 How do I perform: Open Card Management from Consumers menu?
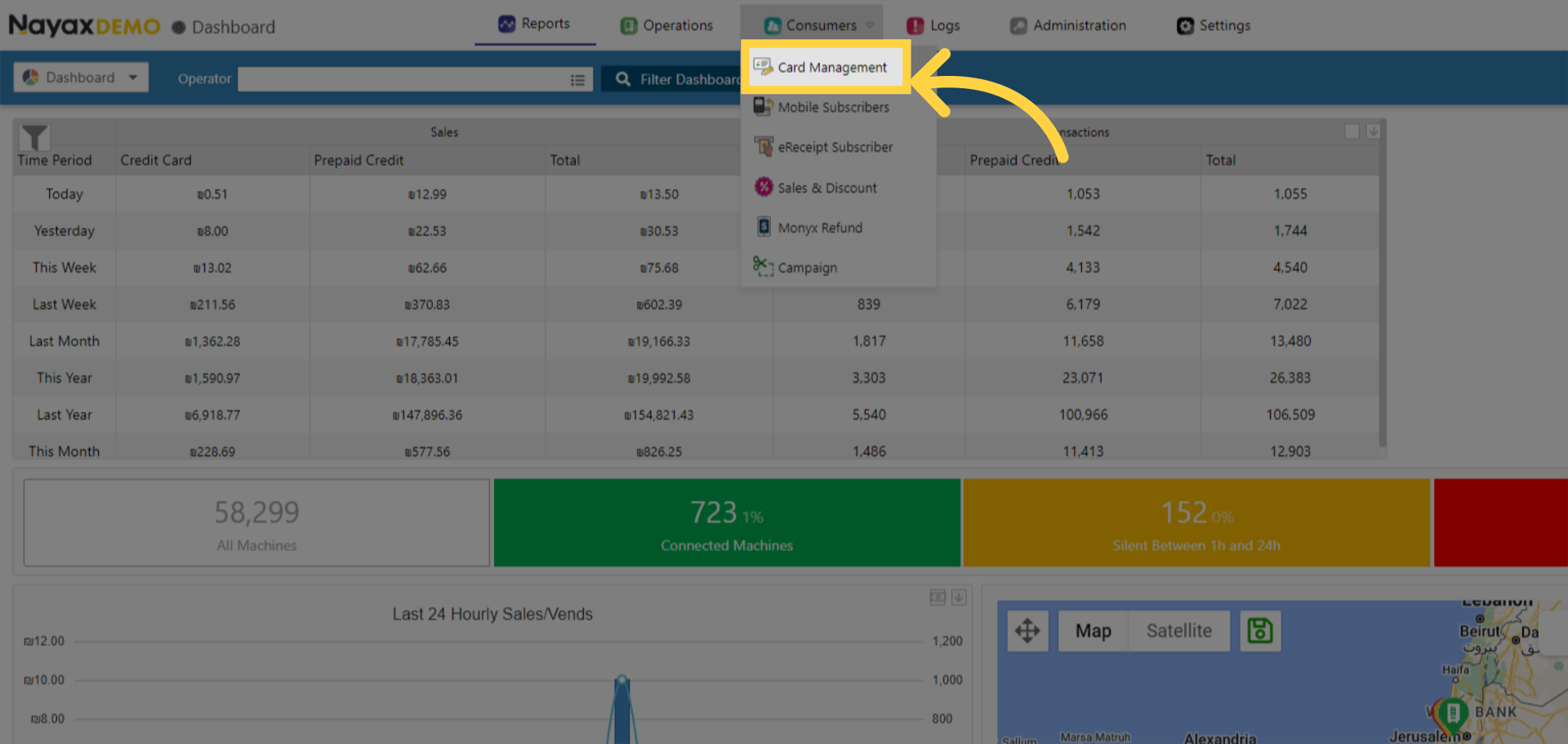(x=825, y=67)
